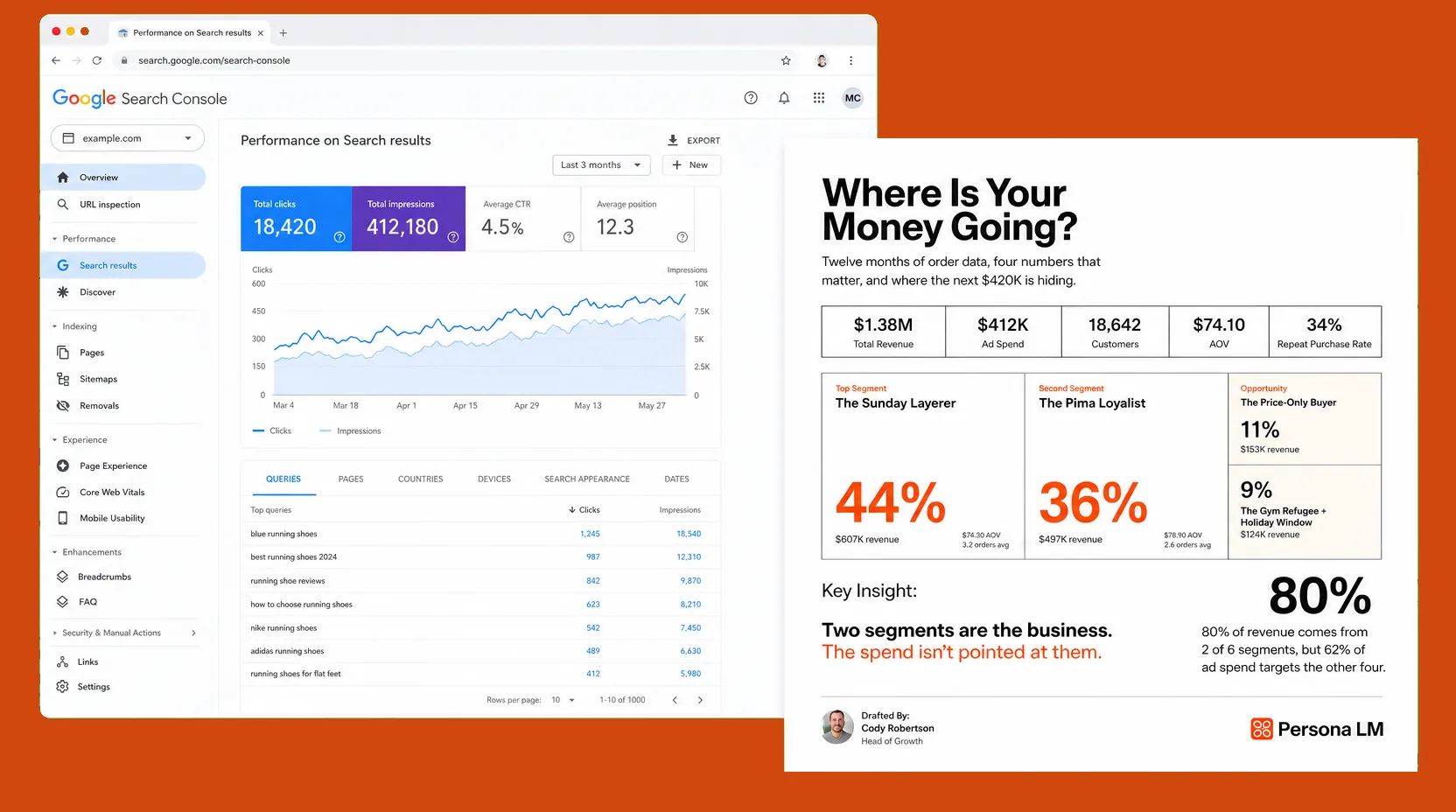
Task: Open the example.com property selector
Action: (128, 138)
